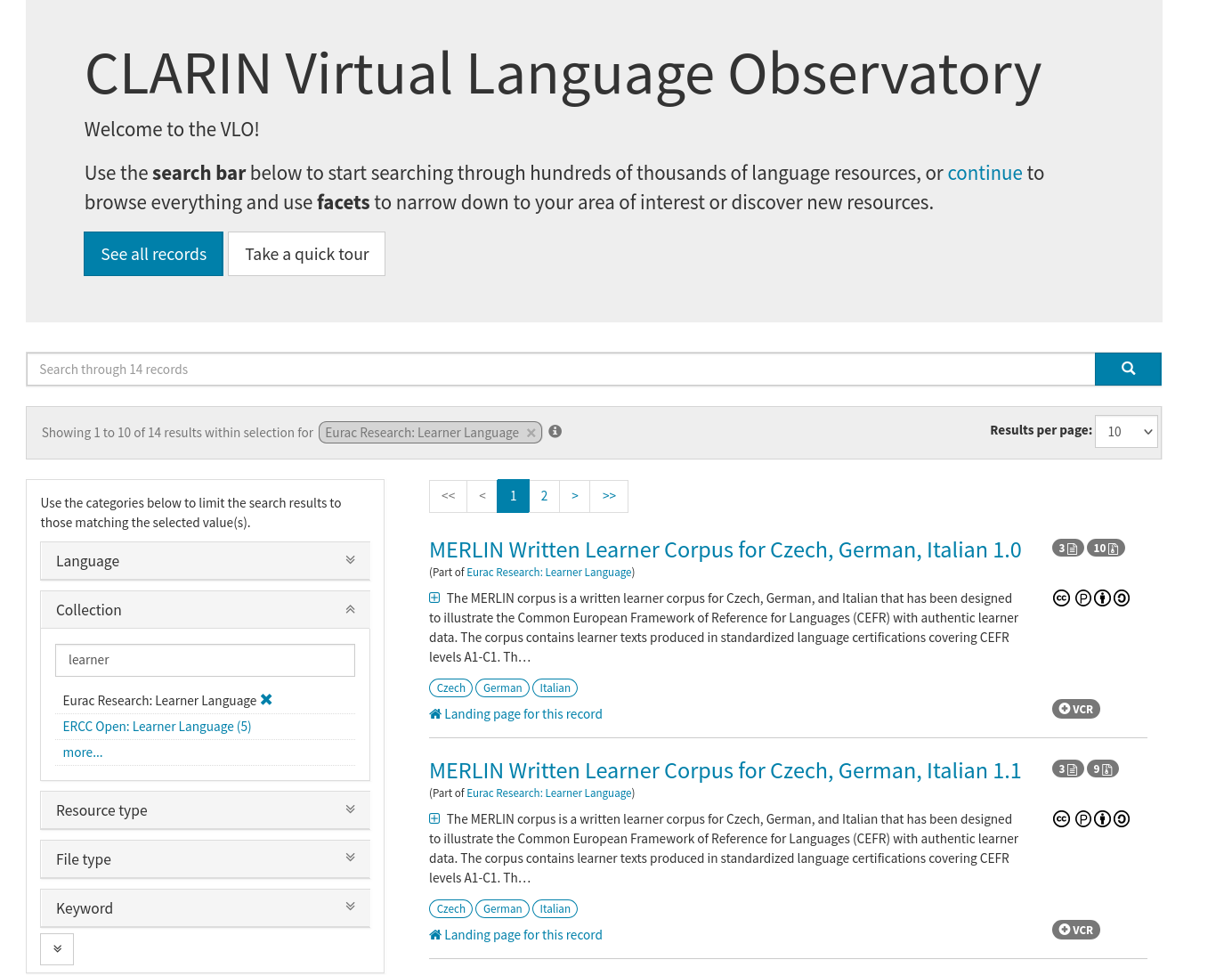This screenshot has height=976, width=1232.
Task: Add MERLIN 1.0 to VCR
Action: (x=1076, y=709)
